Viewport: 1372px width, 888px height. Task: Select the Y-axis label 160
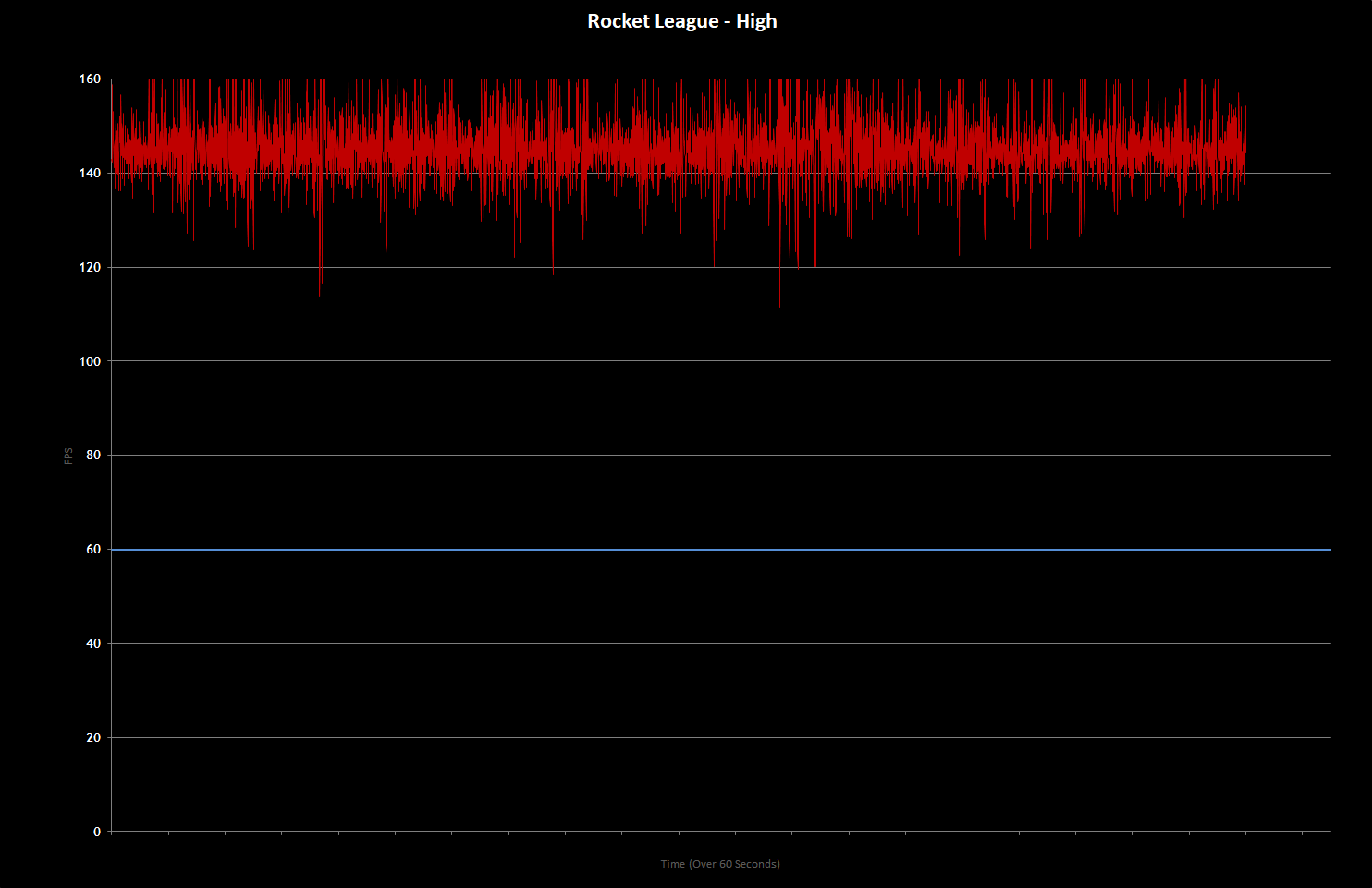pyautogui.click(x=90, y=79)
